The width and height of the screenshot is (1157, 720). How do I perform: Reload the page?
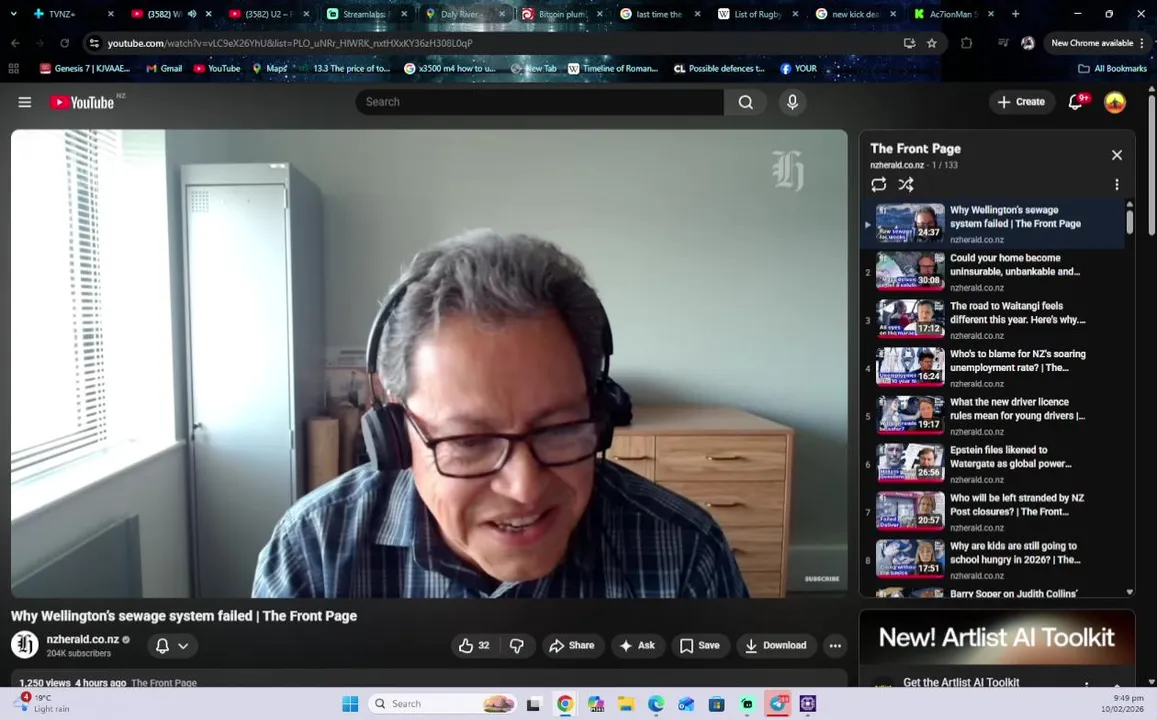65,43
